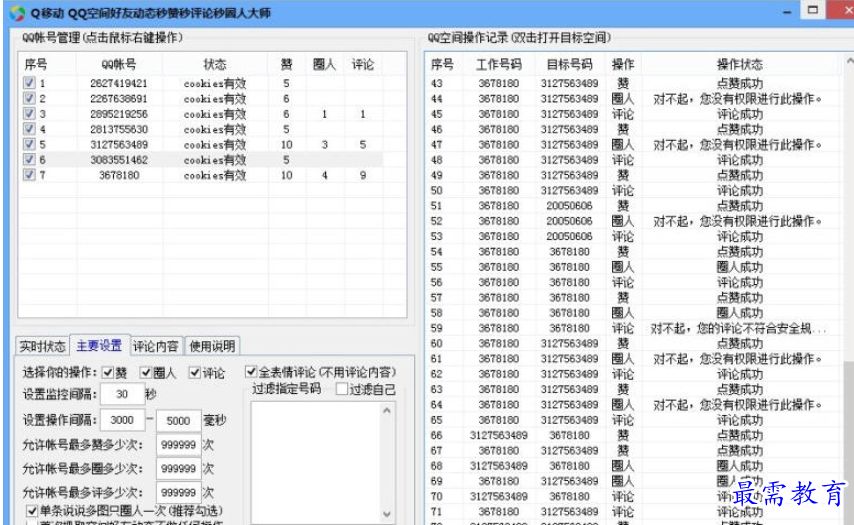Toggle checkbox for account 2813755630

[29, 129]
